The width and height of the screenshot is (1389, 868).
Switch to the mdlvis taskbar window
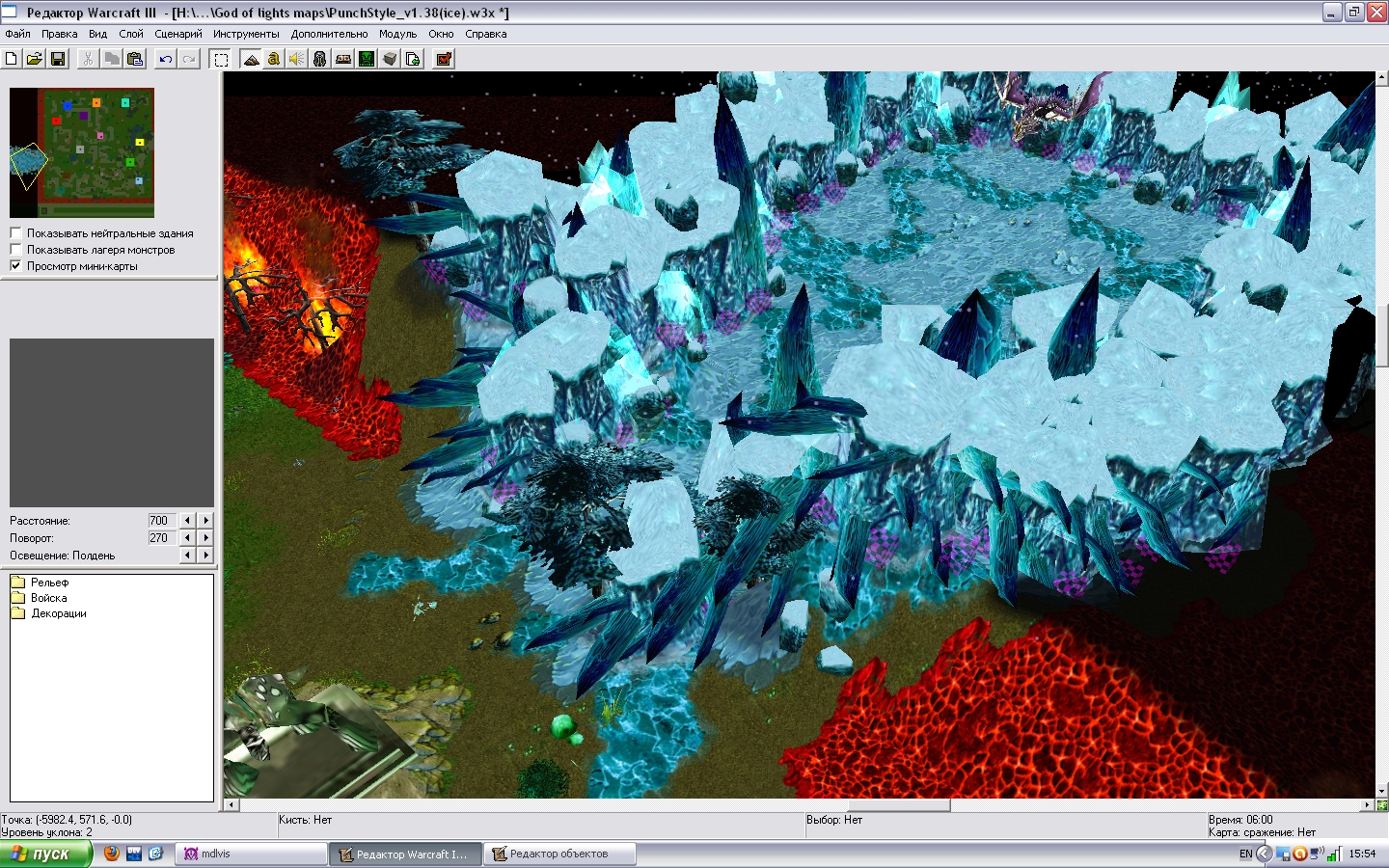[x=251, y=854]
